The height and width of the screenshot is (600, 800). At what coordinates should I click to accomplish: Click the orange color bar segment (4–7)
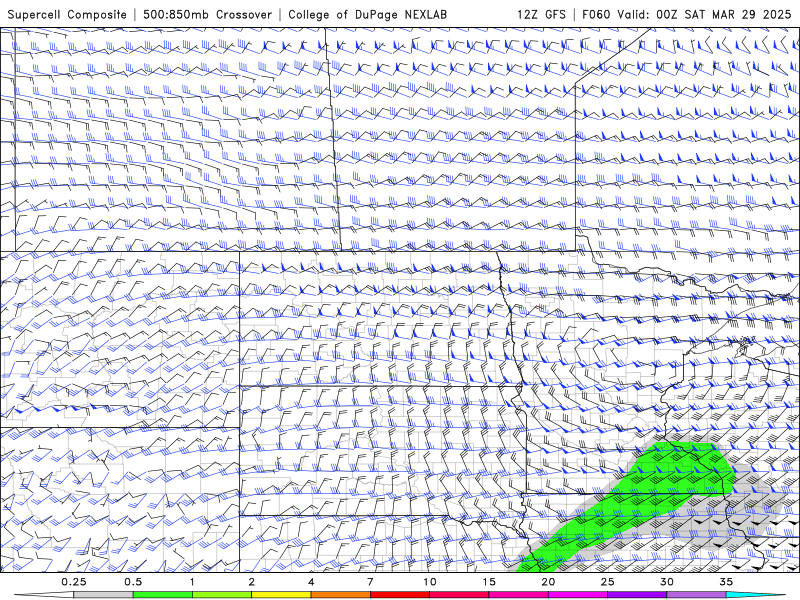click(340, 595)
